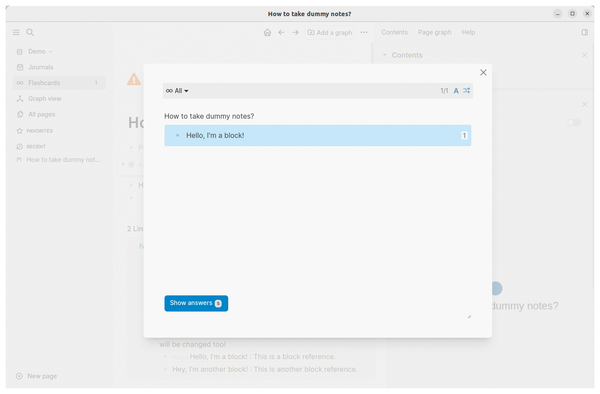Open recent page 'How to take dummy not...'
This screenshot has height=394, width=600.
pyautogui.click(x=63, y=160)
